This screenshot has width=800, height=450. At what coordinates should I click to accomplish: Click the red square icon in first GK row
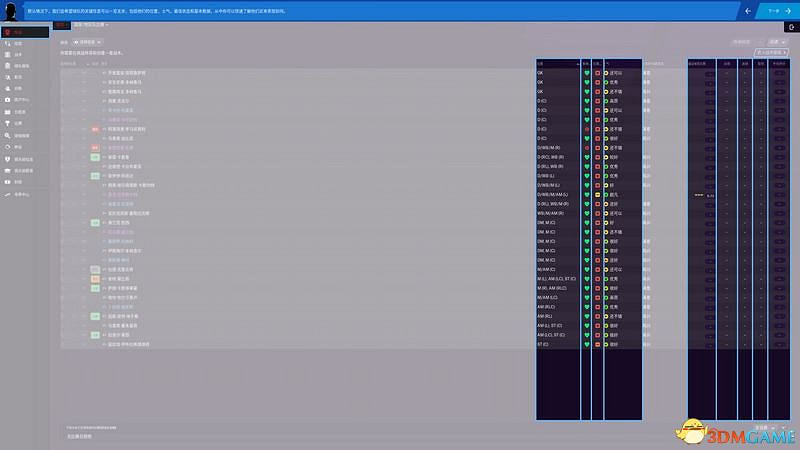coord(597,73)
